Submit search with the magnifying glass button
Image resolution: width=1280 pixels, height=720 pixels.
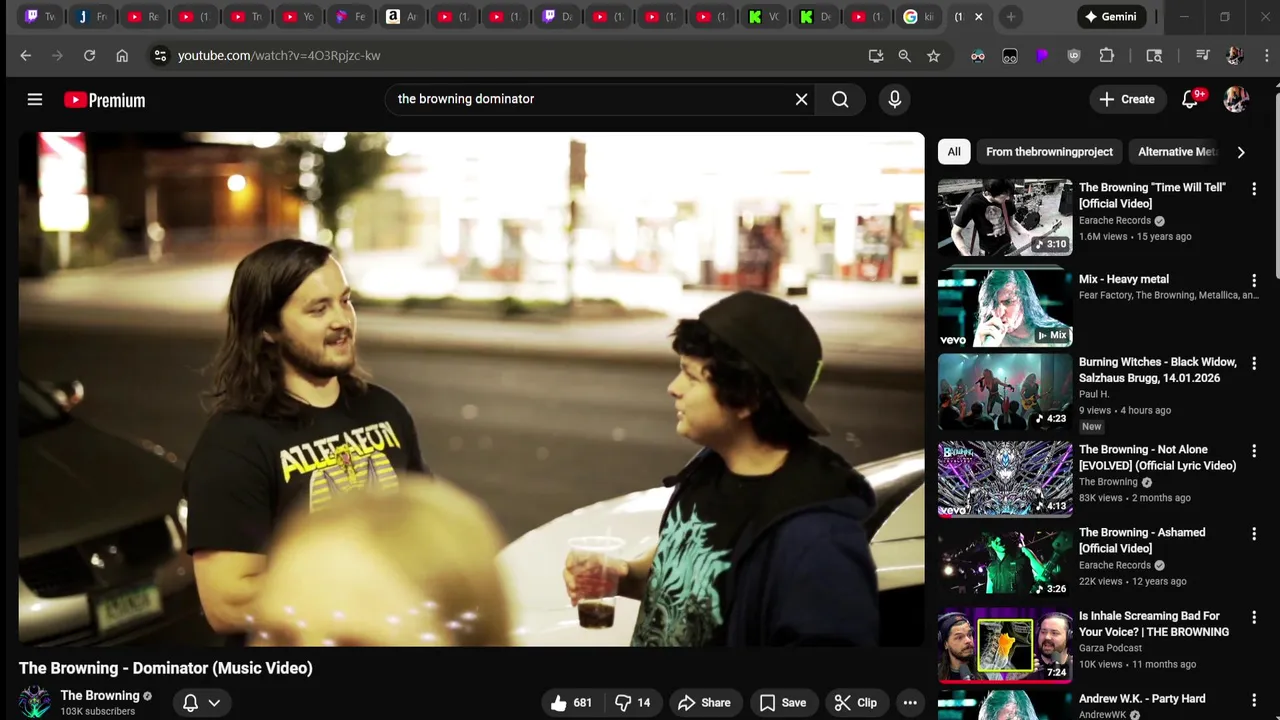(x=840, y=99)
